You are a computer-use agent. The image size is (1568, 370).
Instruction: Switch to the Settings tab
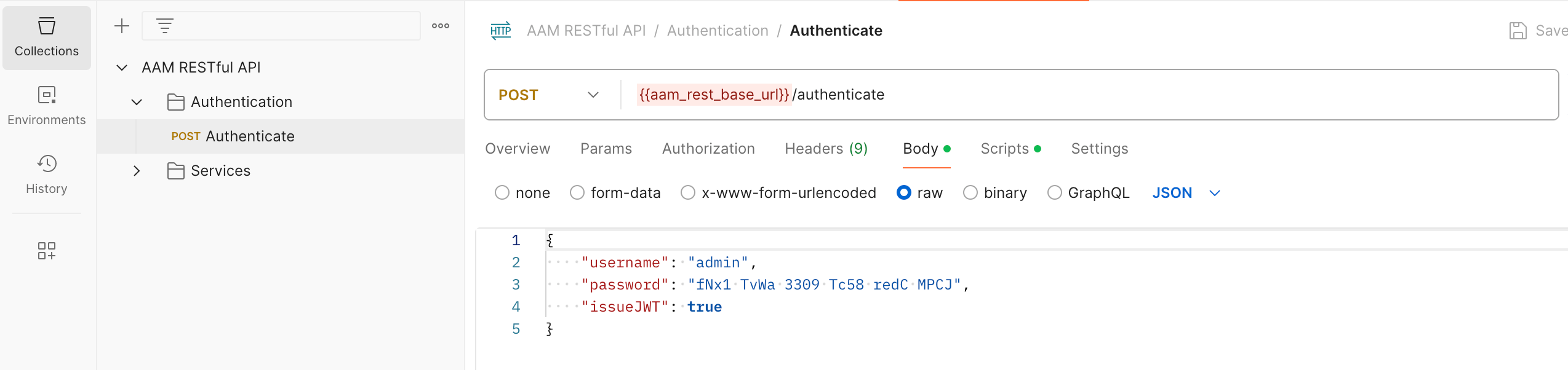(1100, 149)
